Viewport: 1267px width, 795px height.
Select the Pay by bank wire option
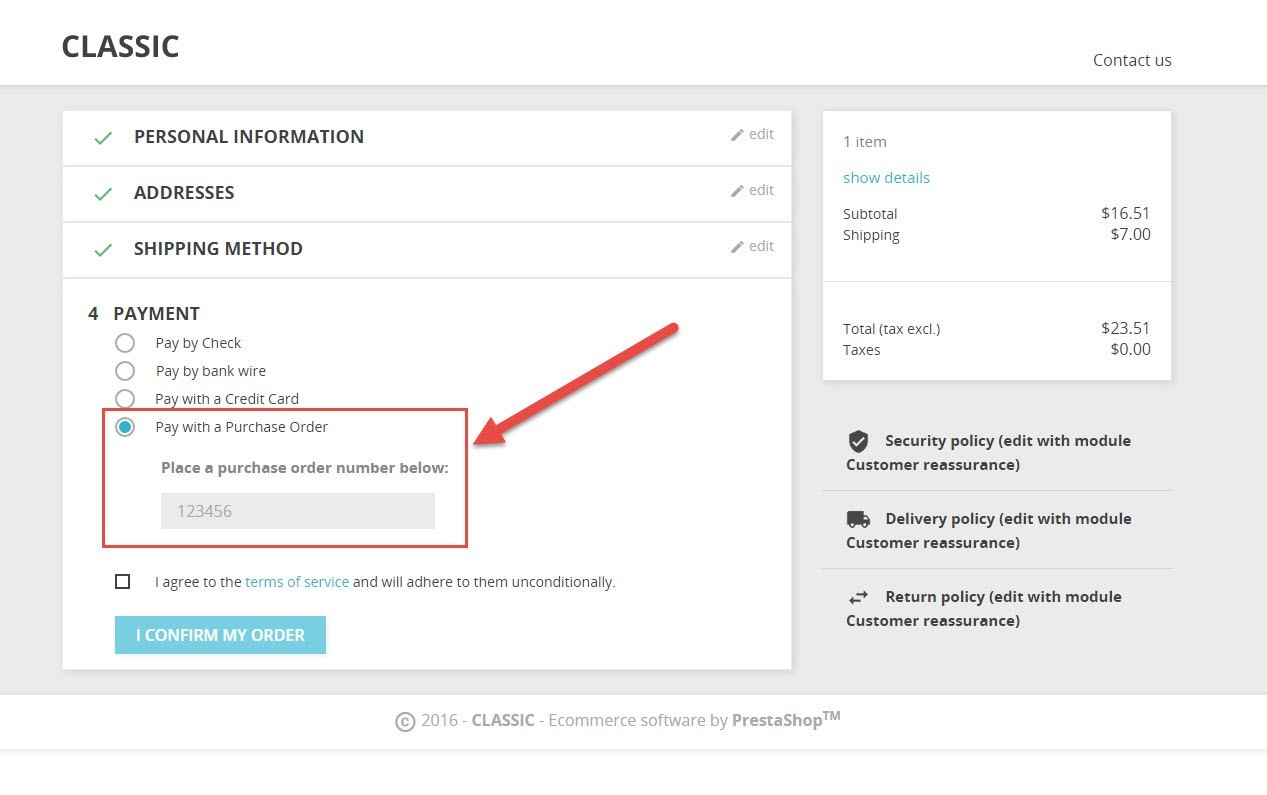pos(125,371)
